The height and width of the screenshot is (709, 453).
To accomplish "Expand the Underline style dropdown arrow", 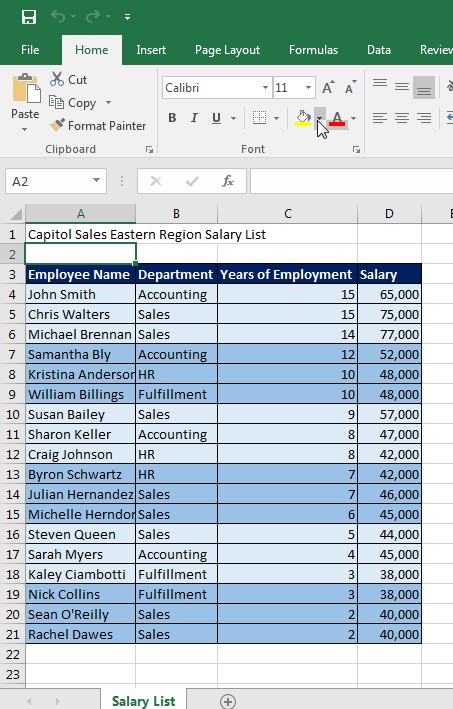I will click(x=233, y=118).
